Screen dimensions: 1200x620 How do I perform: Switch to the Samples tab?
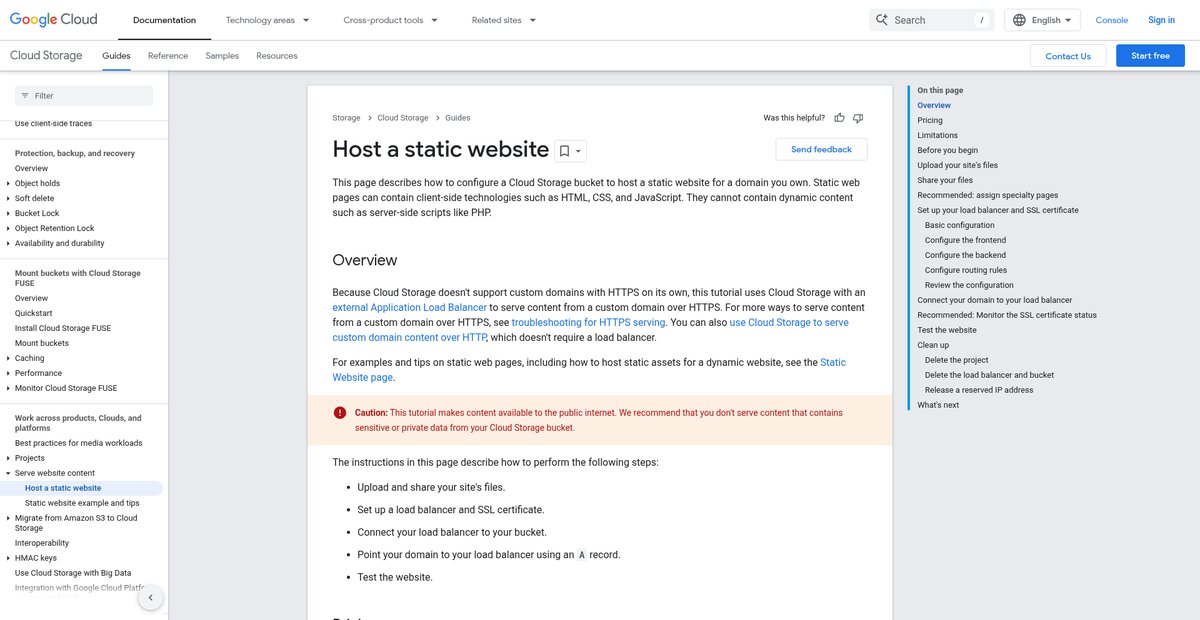pos(222,56)
